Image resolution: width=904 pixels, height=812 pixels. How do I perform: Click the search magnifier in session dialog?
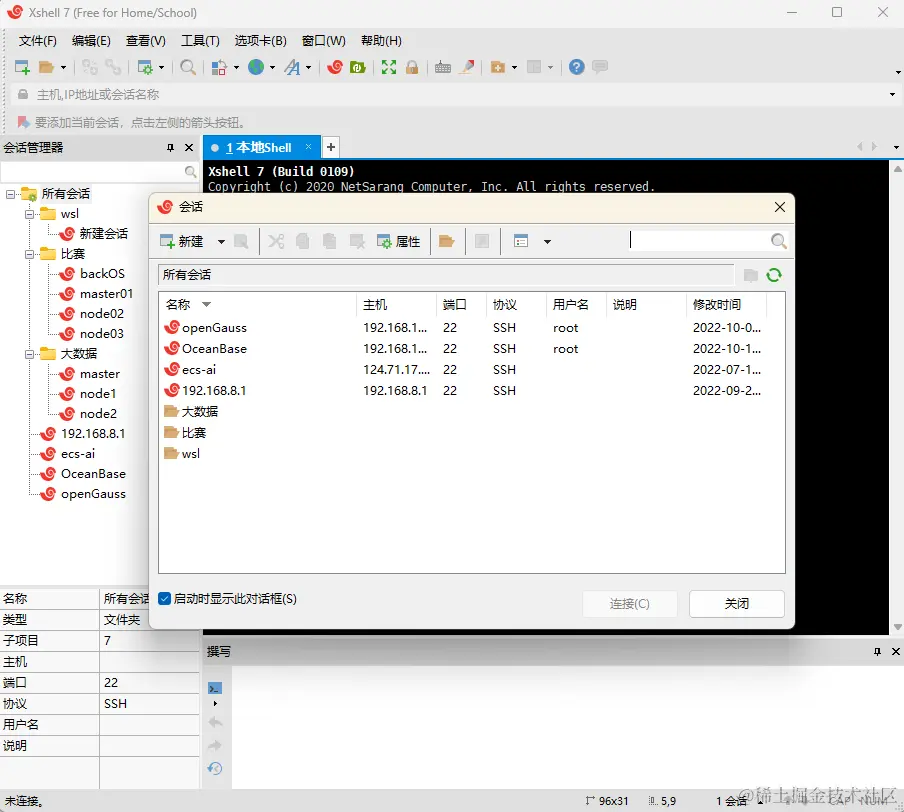pyautogui.click(x=778, y=241)
